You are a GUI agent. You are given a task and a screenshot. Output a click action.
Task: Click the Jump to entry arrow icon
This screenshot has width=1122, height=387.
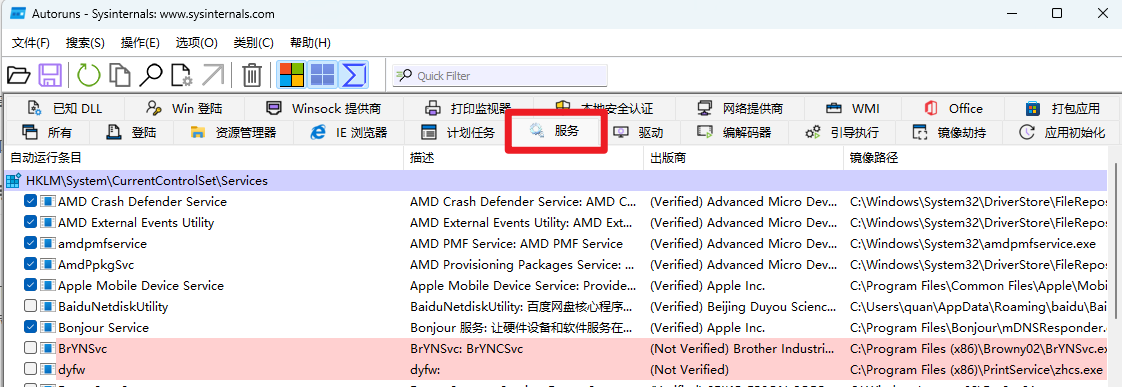[x=213, y=74]
